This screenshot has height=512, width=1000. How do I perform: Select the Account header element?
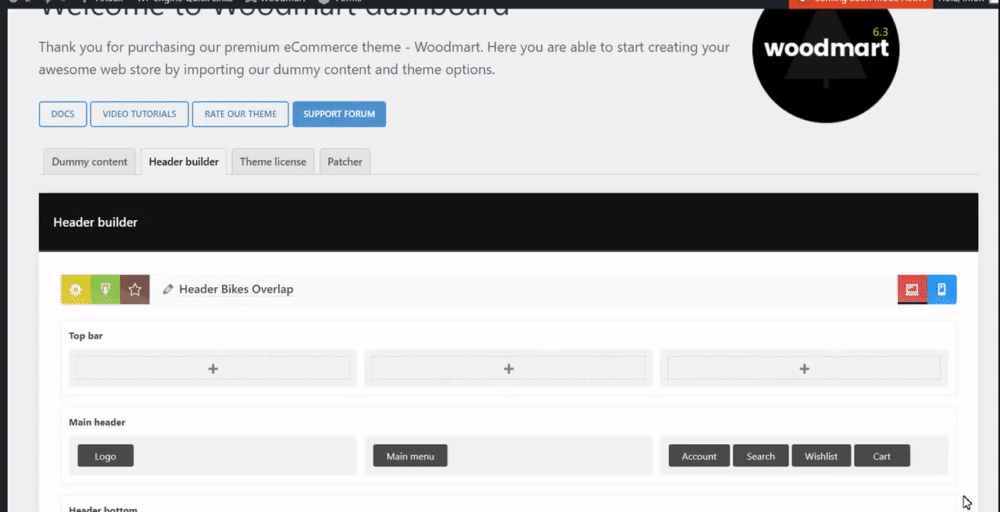pos(699,456)
